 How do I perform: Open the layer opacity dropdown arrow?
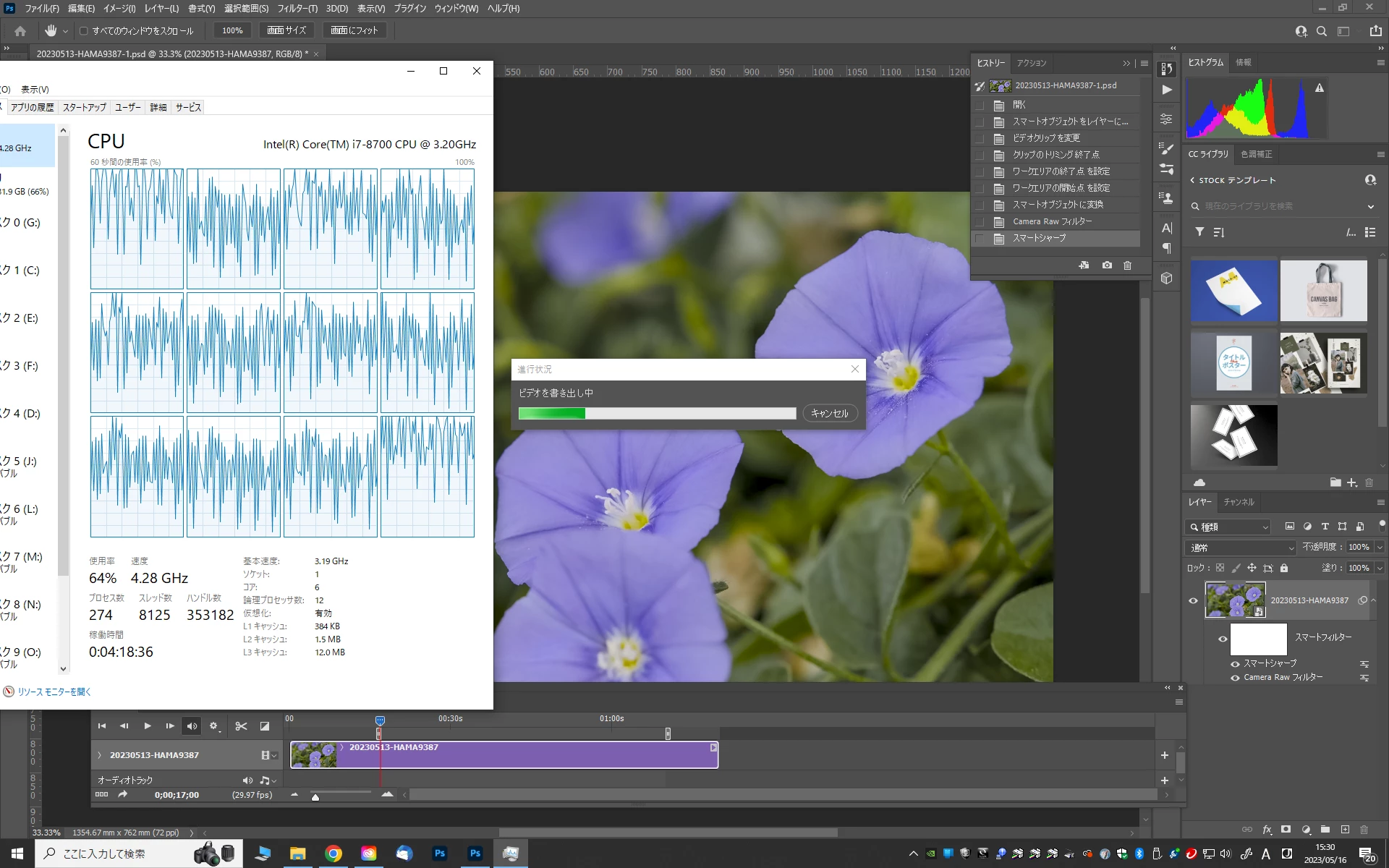pyautogui.click(x=1380, y=548)
